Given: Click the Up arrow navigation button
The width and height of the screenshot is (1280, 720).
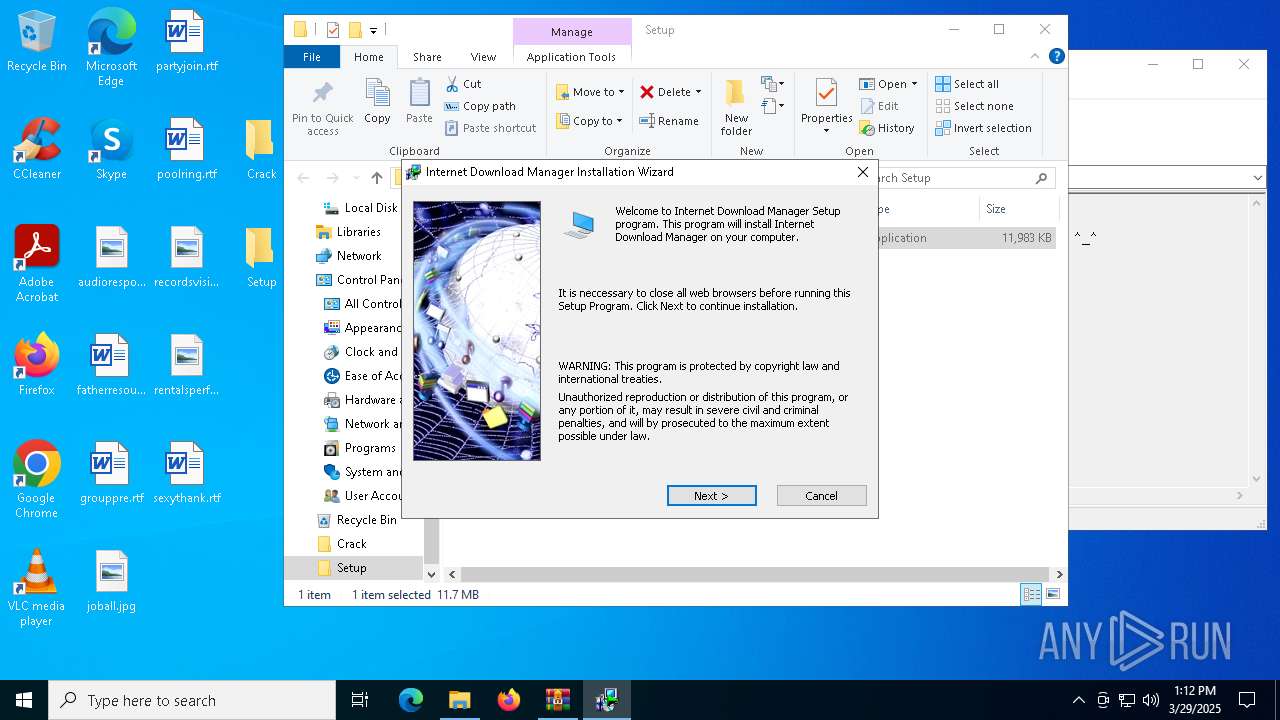Looking at the screenshot, I should click(376, 178).
